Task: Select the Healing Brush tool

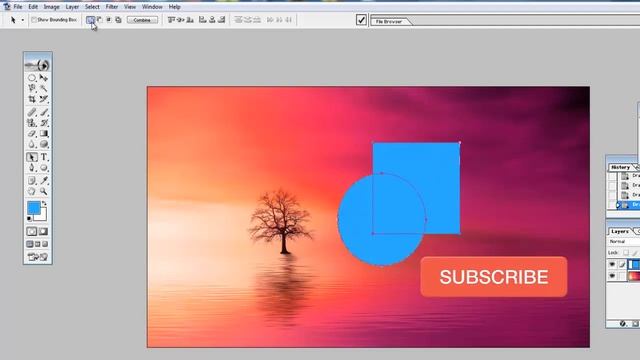Action: point(32,112)
